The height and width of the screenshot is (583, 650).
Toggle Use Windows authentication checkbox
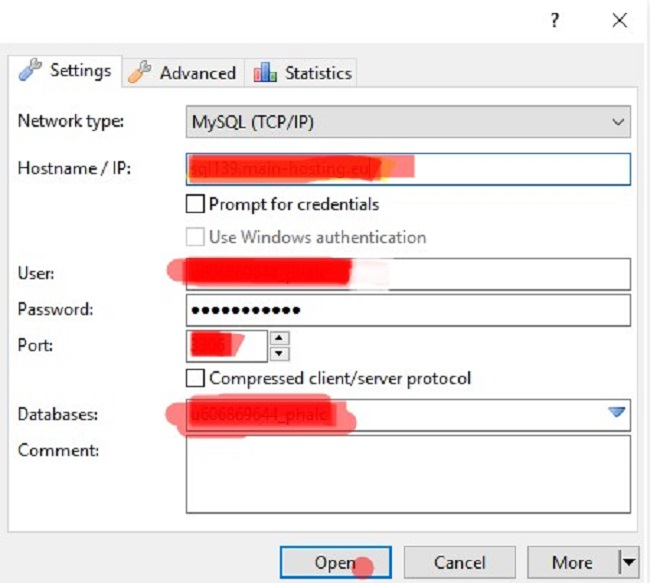196,237
